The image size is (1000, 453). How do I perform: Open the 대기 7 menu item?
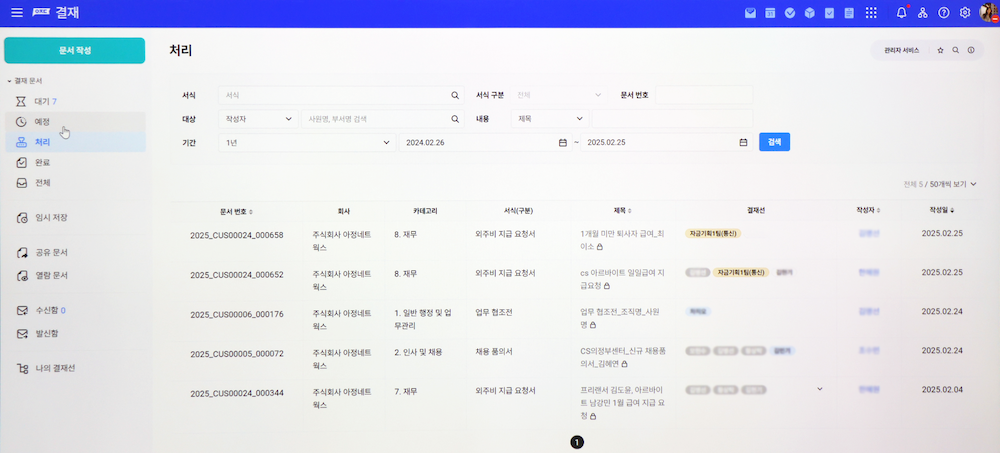pos(75,101)
